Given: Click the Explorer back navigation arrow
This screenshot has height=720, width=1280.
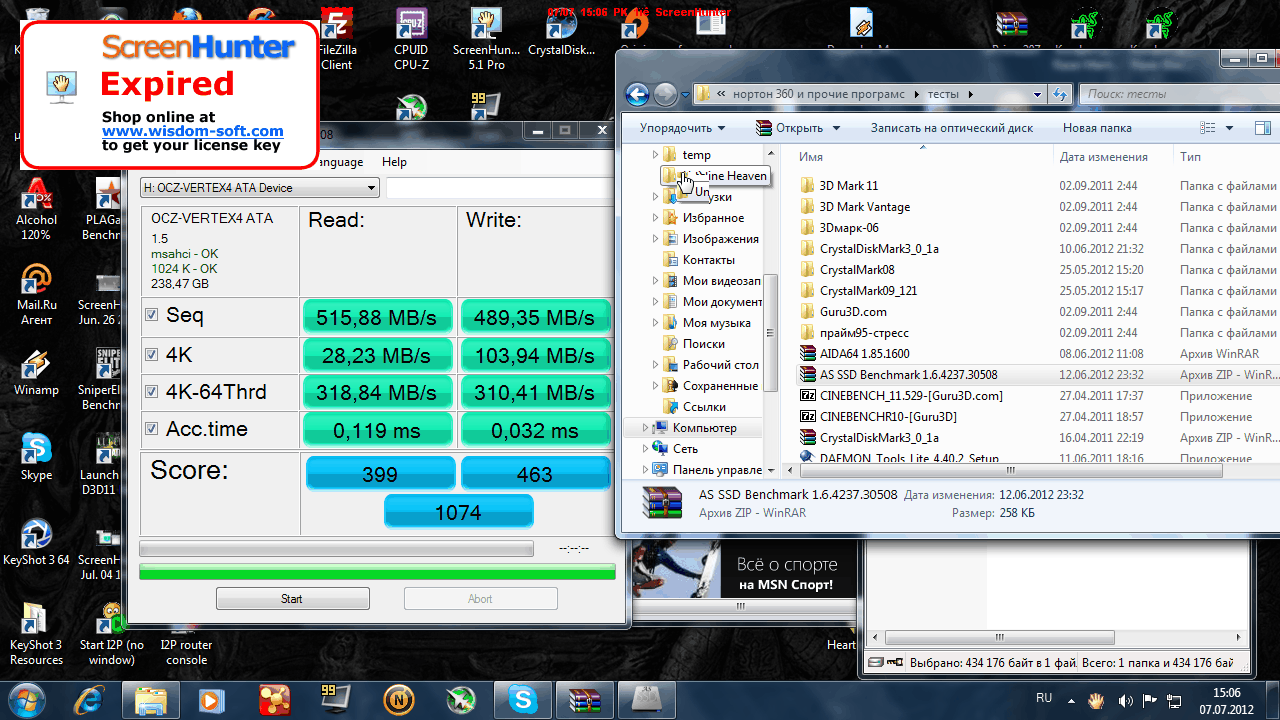Looking at the screenshot, I should pos(637,94).
